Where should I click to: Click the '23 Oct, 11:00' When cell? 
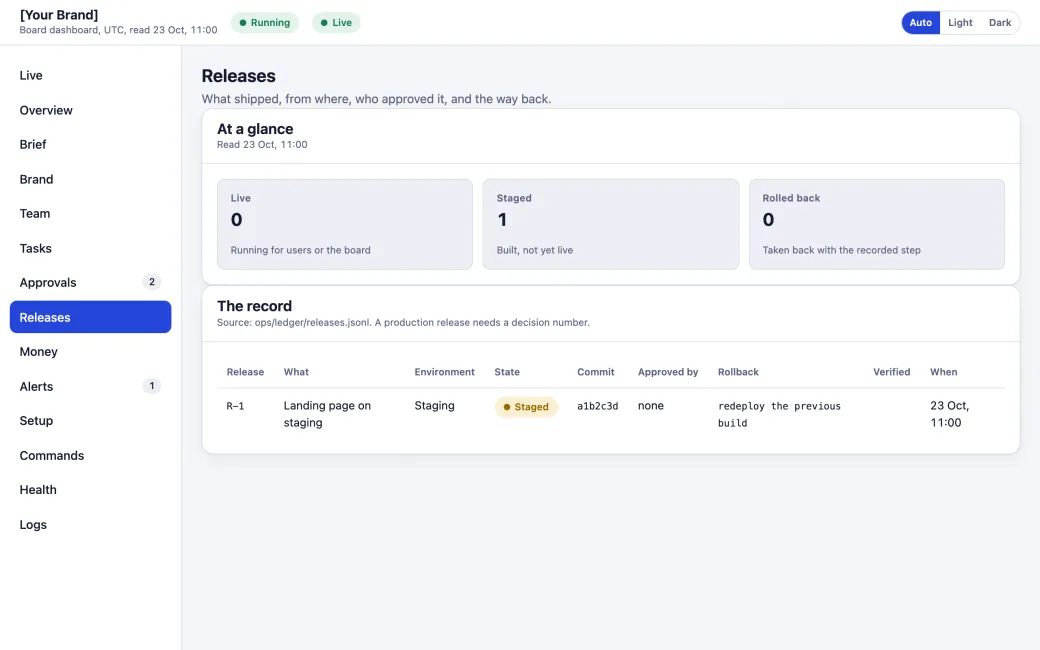tap(950, 414)
